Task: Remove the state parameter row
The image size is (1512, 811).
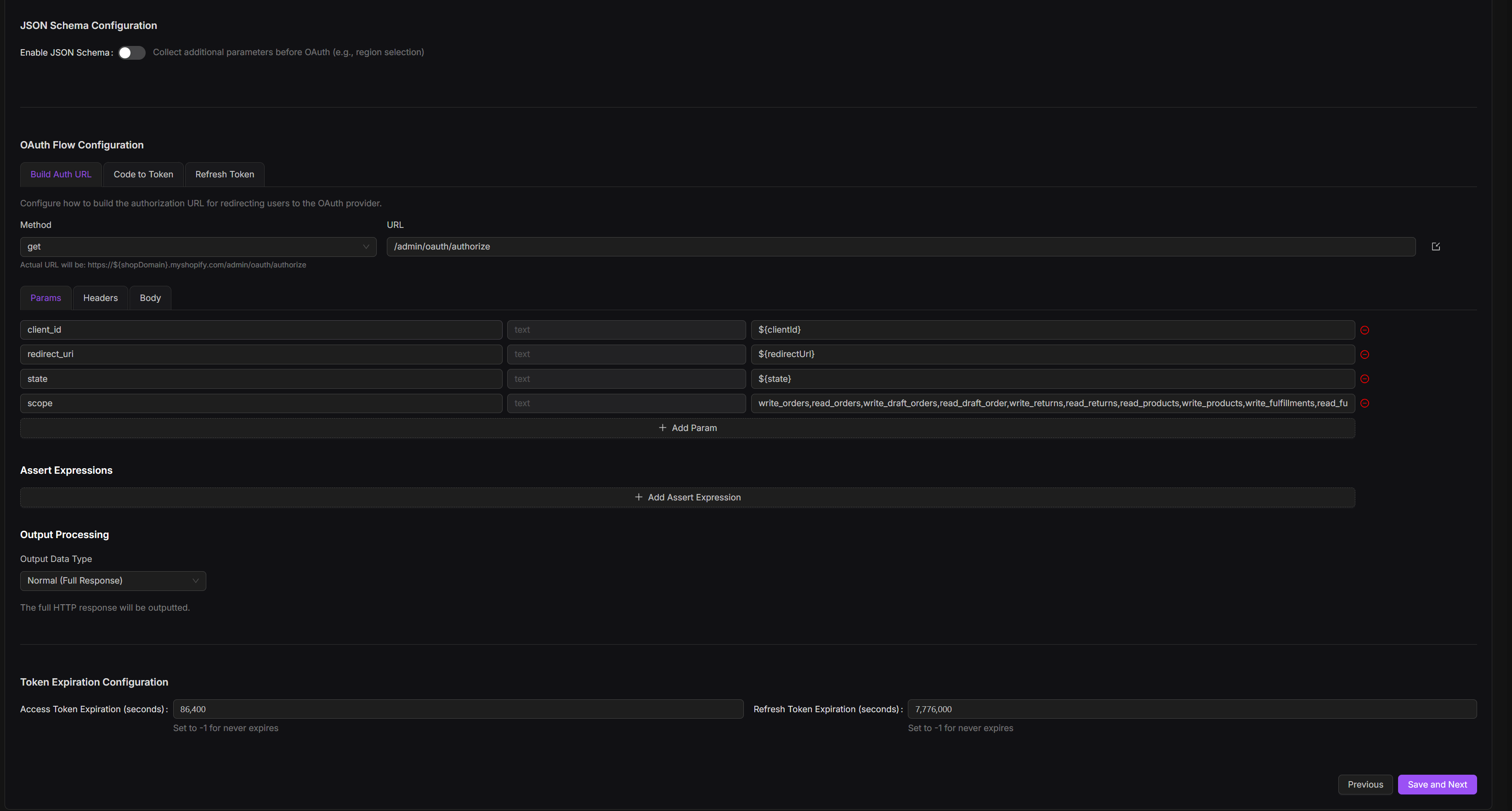Action: point(1365,379)
